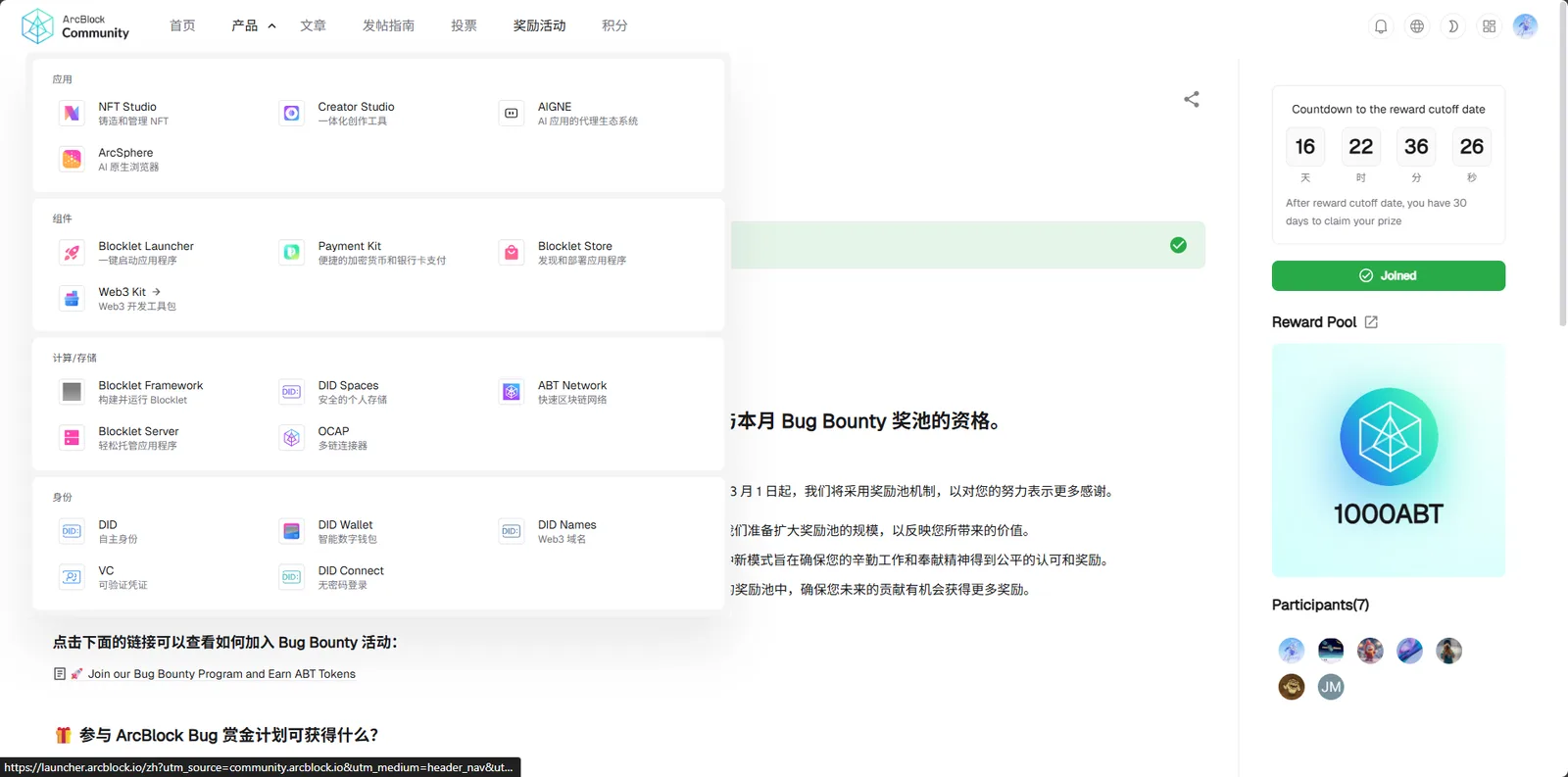Open the DID Wallet link
Viewport: 1568px width, 777px height.
(x=345, y=525)
